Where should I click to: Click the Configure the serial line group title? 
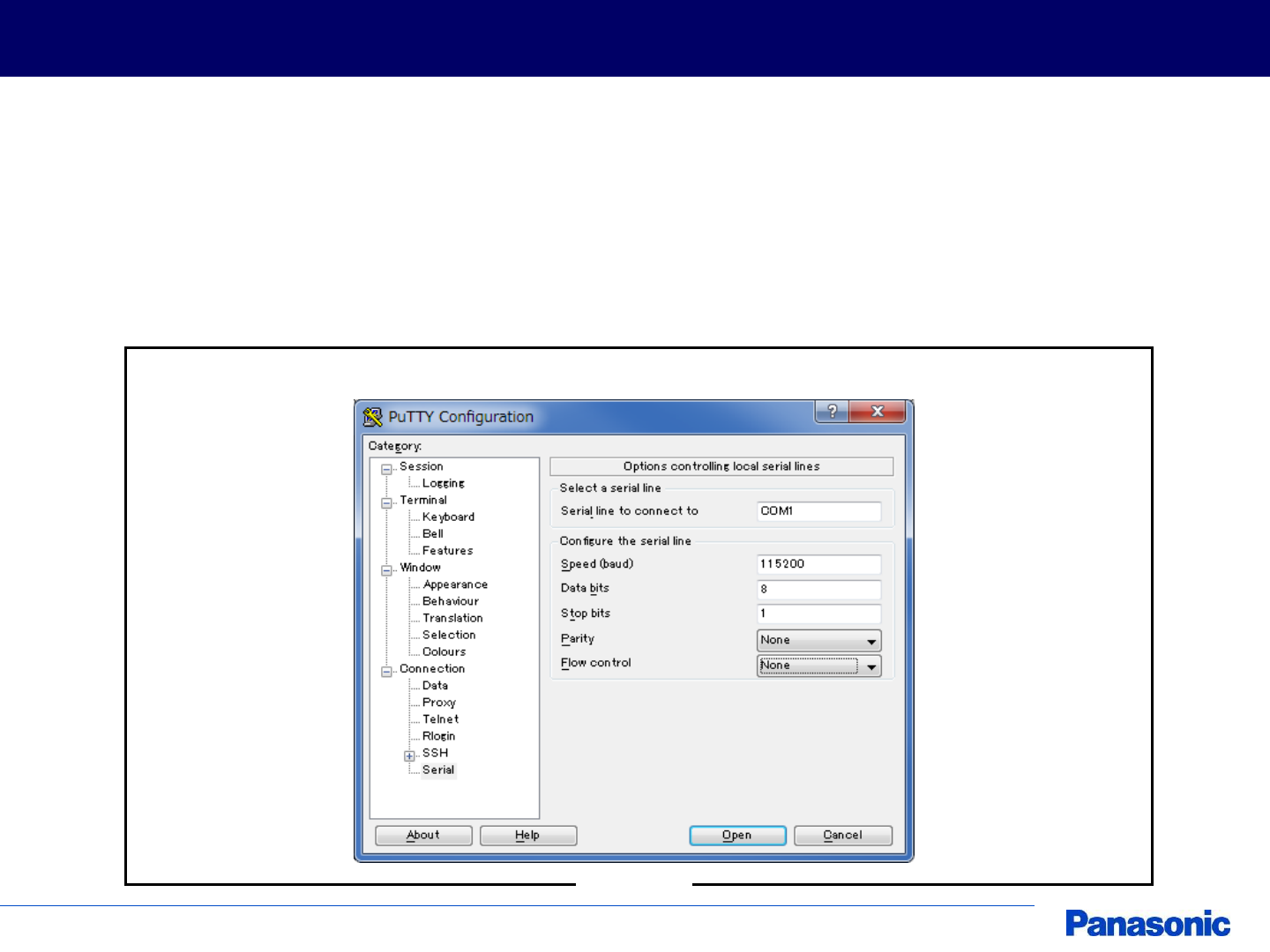click(x=625, y=541)
